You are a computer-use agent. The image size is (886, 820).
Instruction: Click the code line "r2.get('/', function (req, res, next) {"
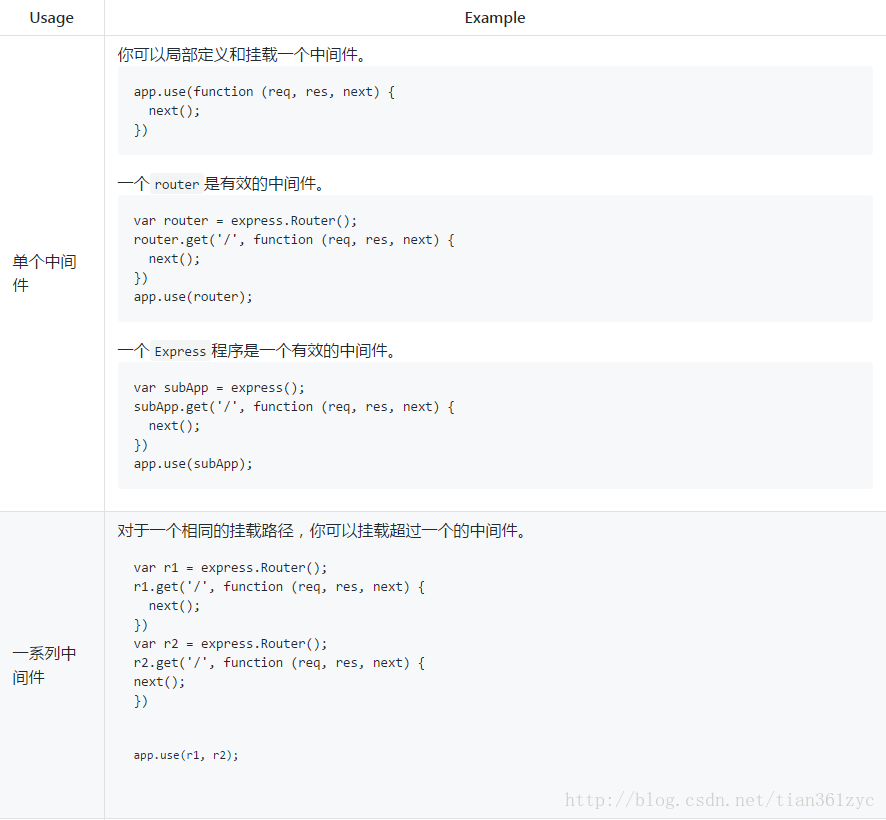pyautogui.click(x=279, y=662)
